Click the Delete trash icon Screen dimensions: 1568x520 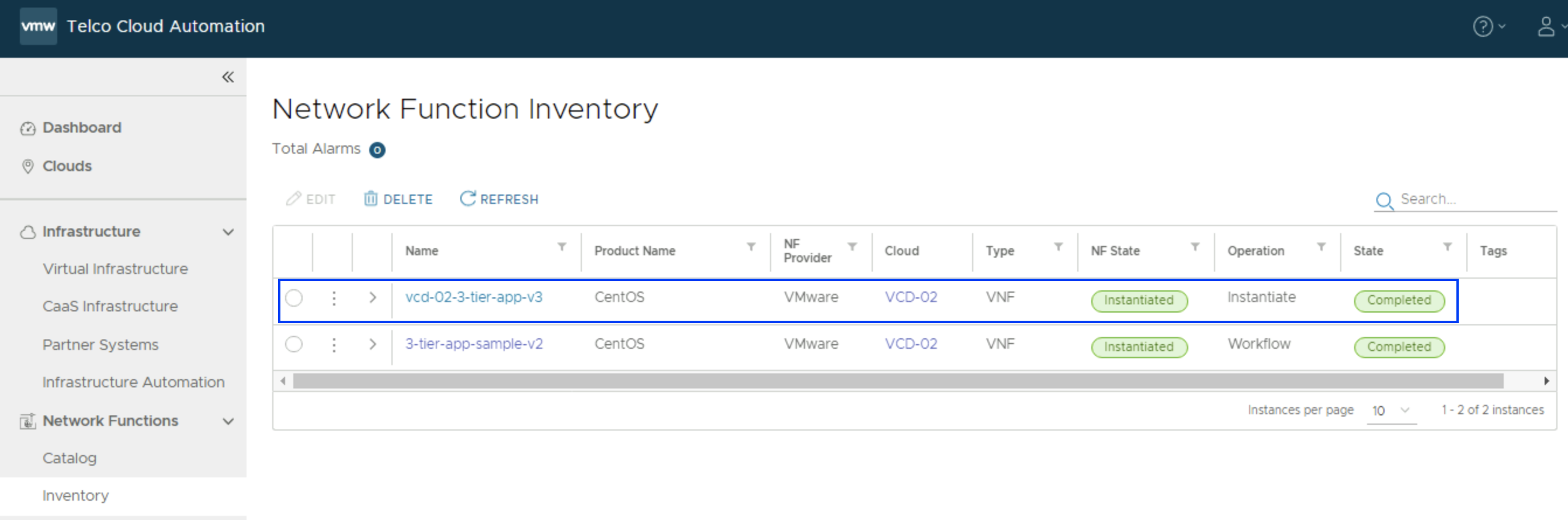370,199
